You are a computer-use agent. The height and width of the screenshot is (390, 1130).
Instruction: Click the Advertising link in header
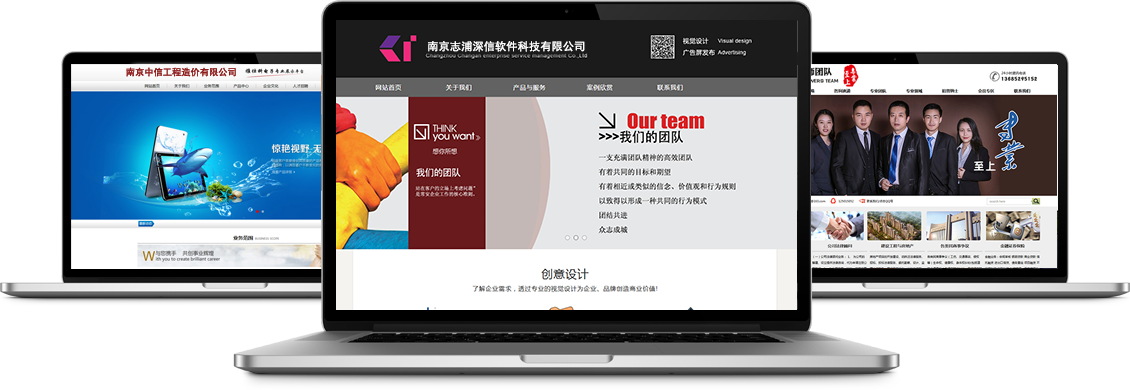click(x=731, y=53)
